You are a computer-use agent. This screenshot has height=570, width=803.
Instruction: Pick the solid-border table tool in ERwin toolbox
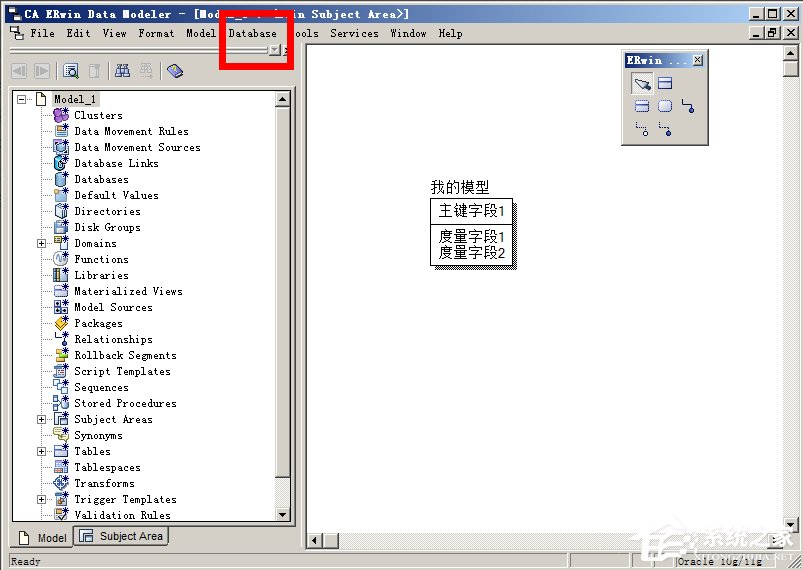[x=665, y=83]
